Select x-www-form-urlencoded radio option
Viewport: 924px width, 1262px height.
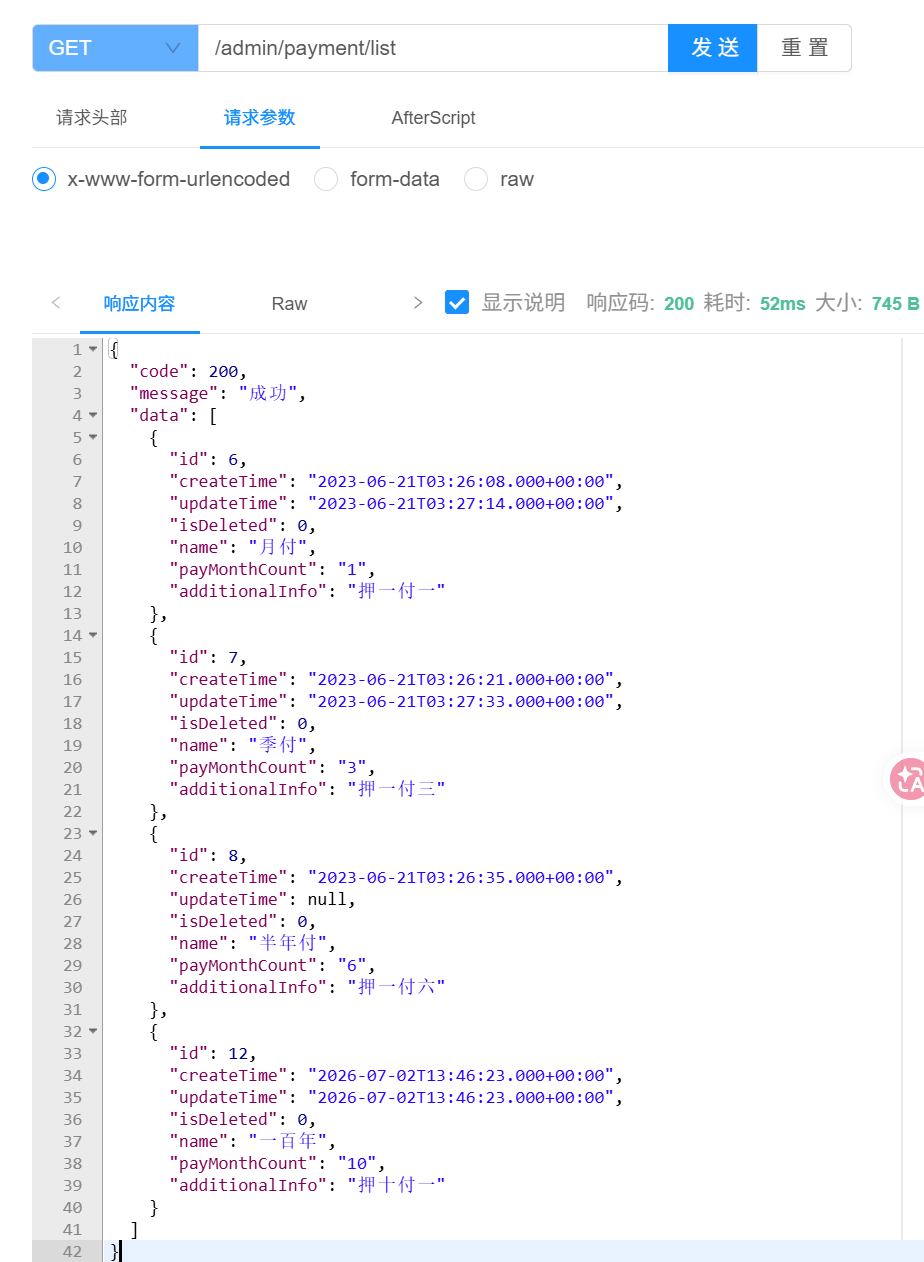click(43, 179)
